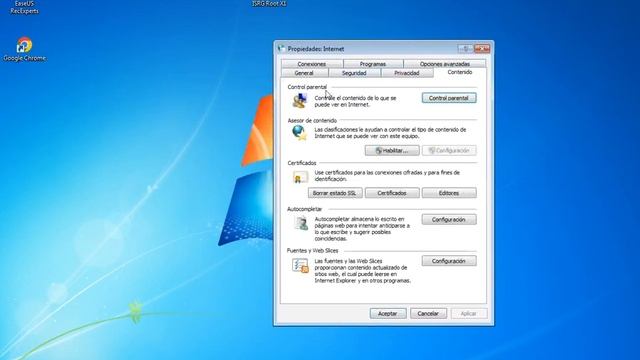Open the Opciones avanzadas tab
Viewport: 640px width, 360px height.
[x=445, y=64]
